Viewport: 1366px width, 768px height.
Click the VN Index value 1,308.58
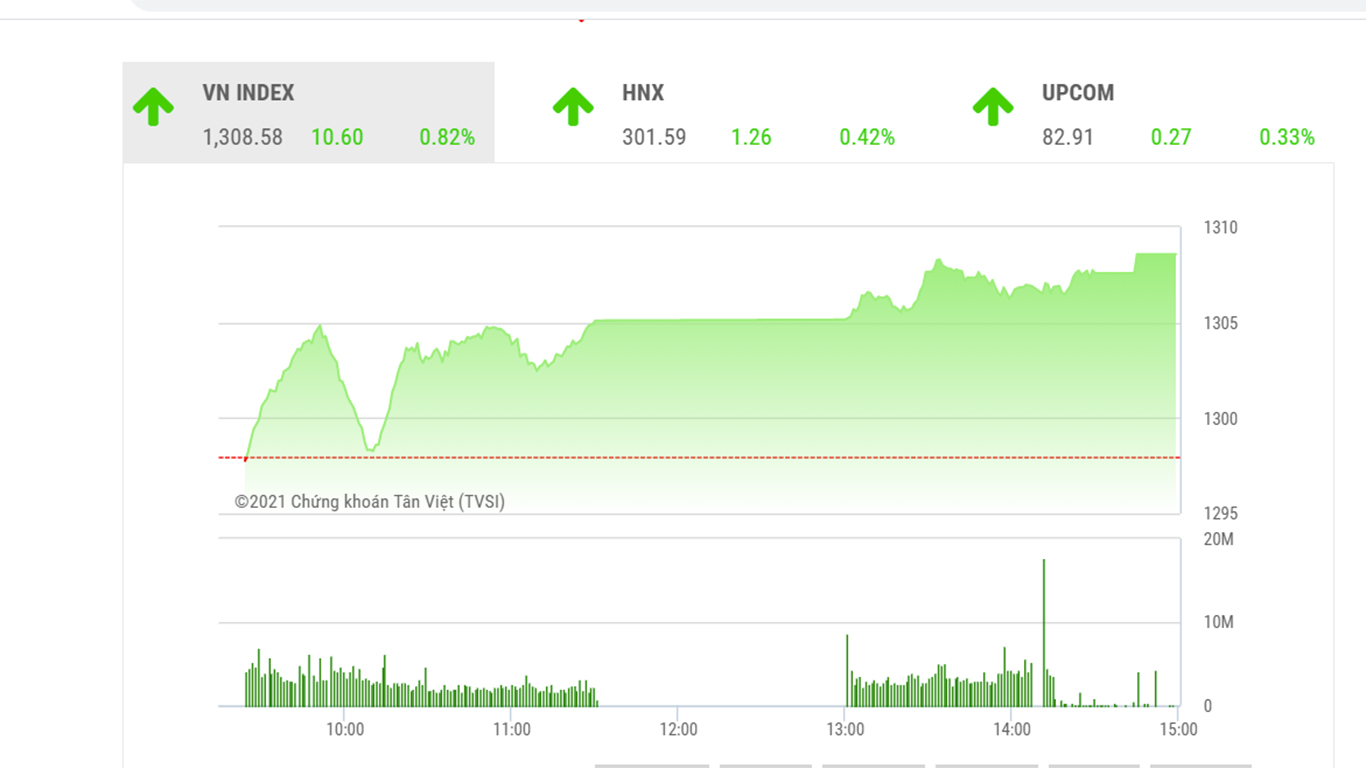243,137
